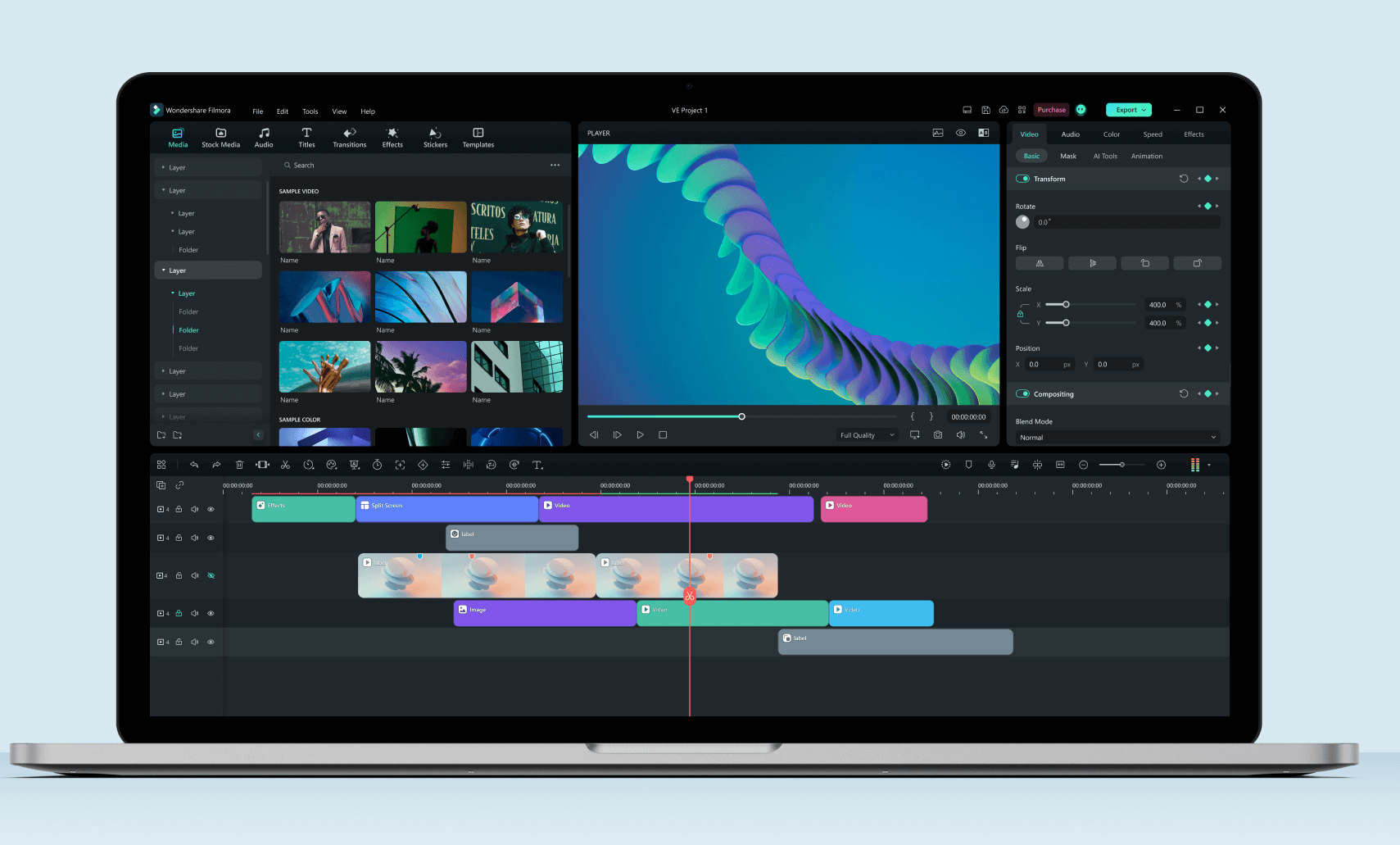Click the microphone voiceover record icon
Viewport: 1400px width, 845px height.
coord(991,465)
